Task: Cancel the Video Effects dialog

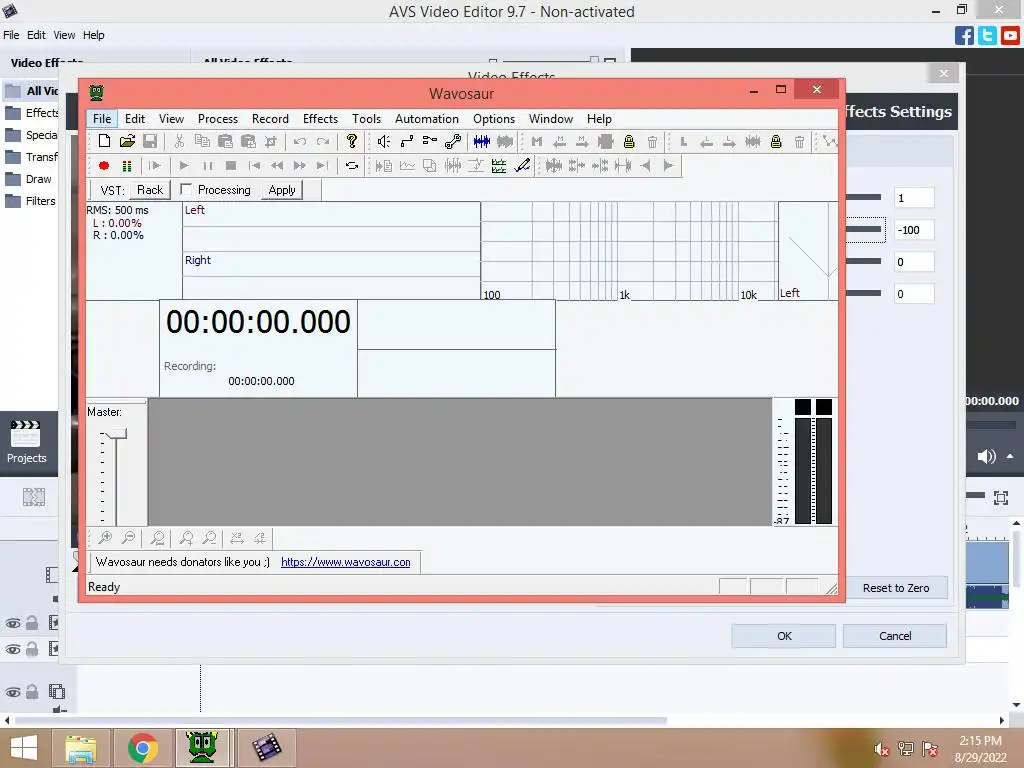Action: click(895, 636)
